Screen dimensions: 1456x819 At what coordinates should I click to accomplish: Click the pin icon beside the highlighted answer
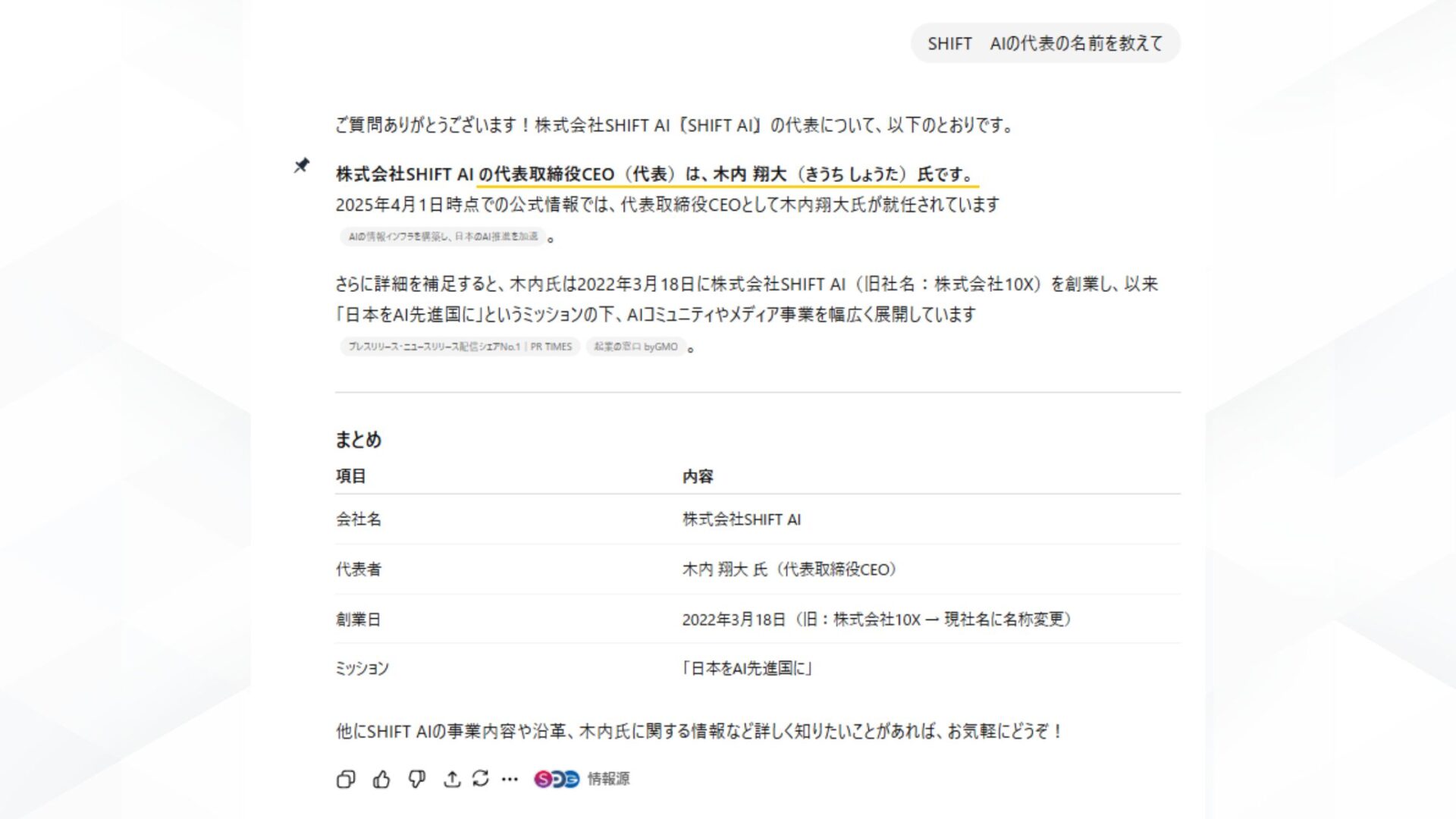[x=302, y=165]
